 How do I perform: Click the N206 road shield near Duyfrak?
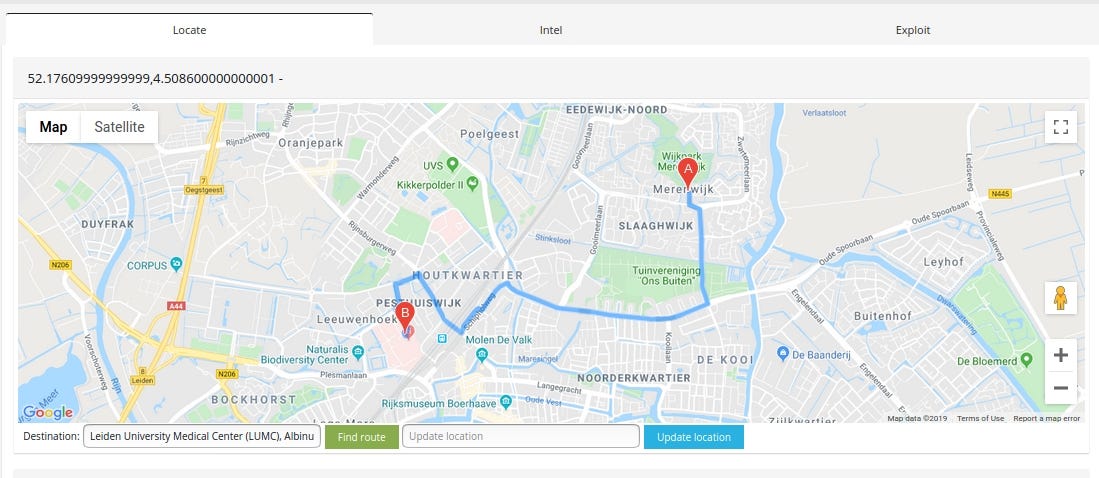click(61, 265)
